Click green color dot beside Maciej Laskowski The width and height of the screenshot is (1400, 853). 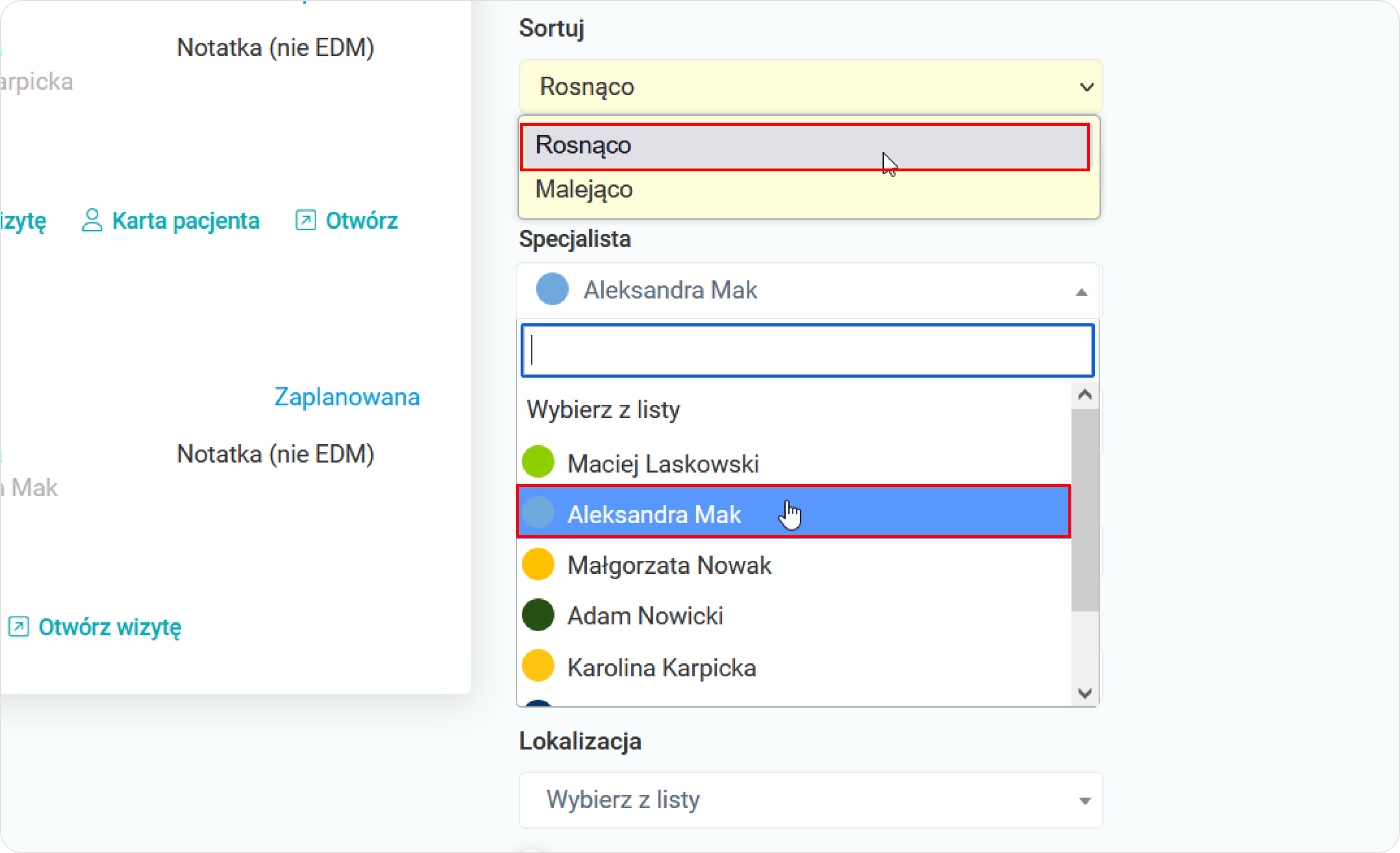click(x=537, y=462)
